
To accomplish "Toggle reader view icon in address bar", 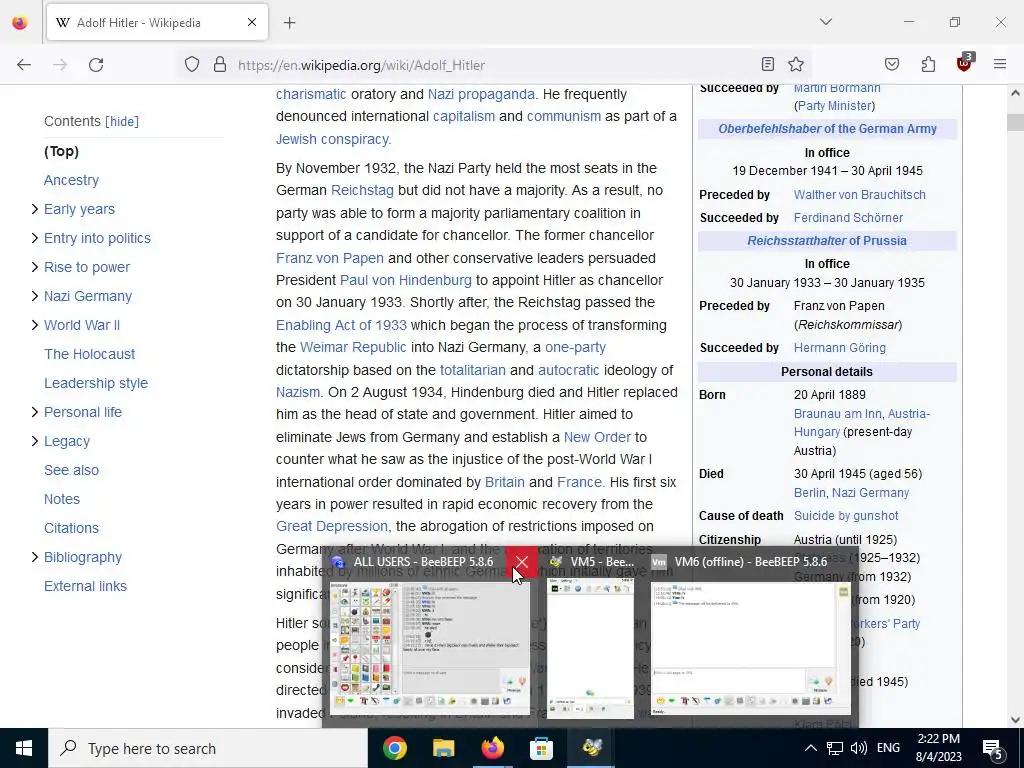I will click(x=768, y=64).
